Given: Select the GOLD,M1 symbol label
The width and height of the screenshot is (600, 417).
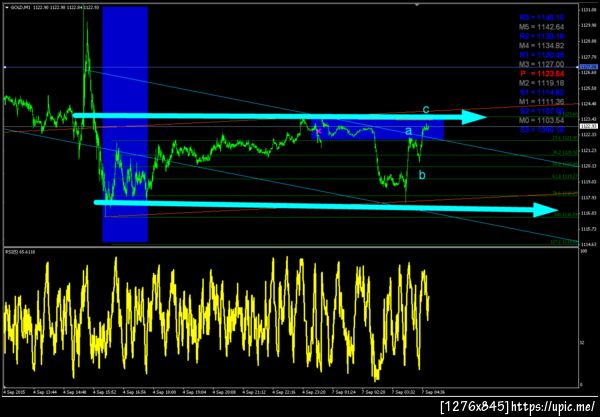Looking at the screenshot, I should [x=20, y=7].
